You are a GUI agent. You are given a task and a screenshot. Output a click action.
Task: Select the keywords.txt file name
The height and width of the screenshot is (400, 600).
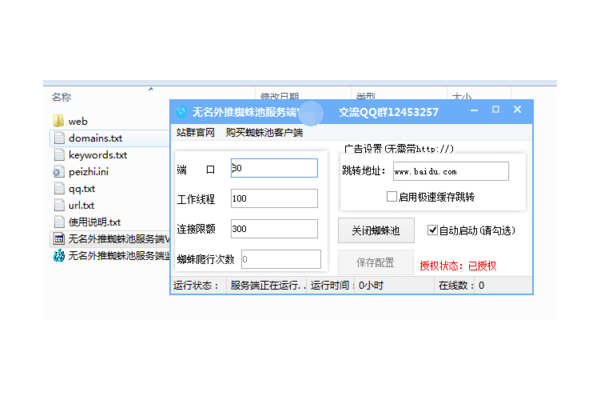click(x=98, y=155)
